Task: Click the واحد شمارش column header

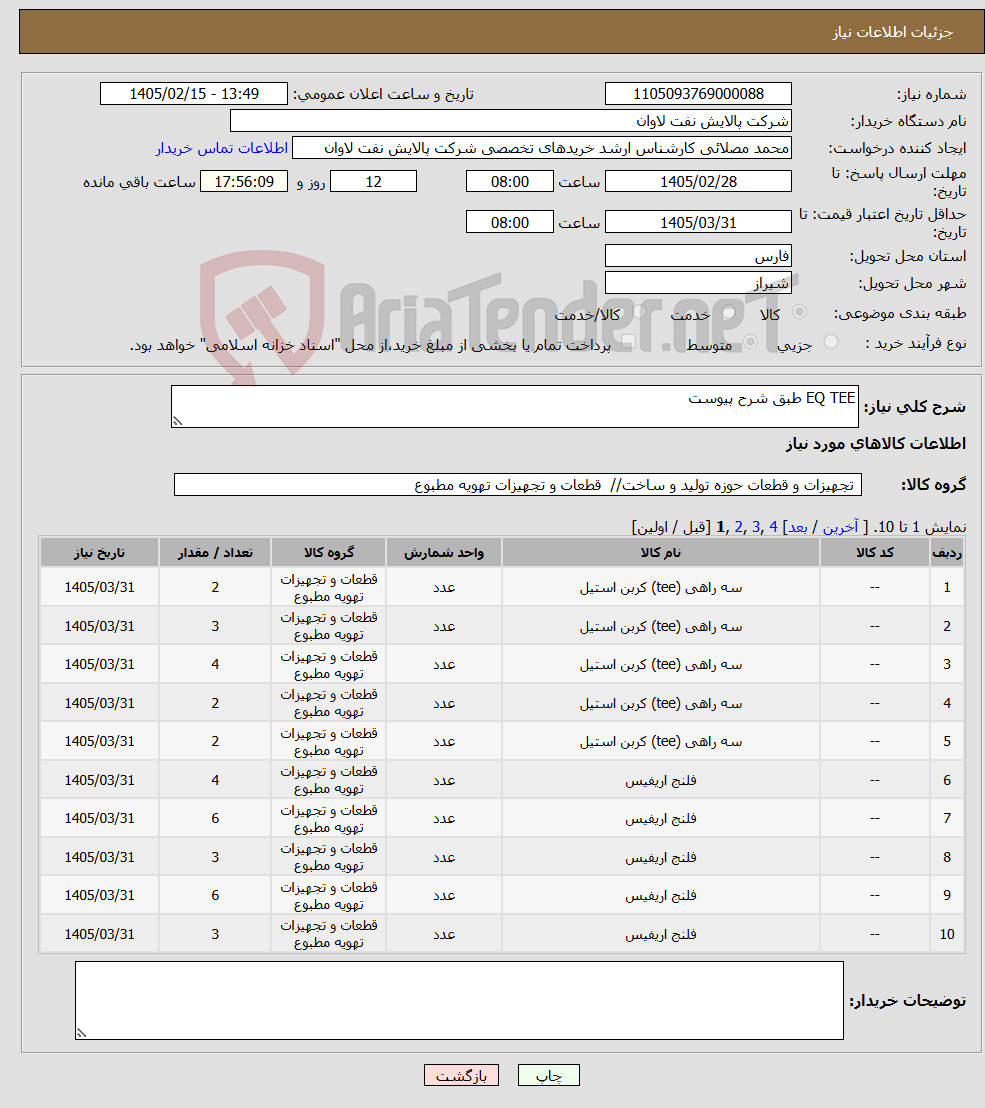Action: click(444, 553)
